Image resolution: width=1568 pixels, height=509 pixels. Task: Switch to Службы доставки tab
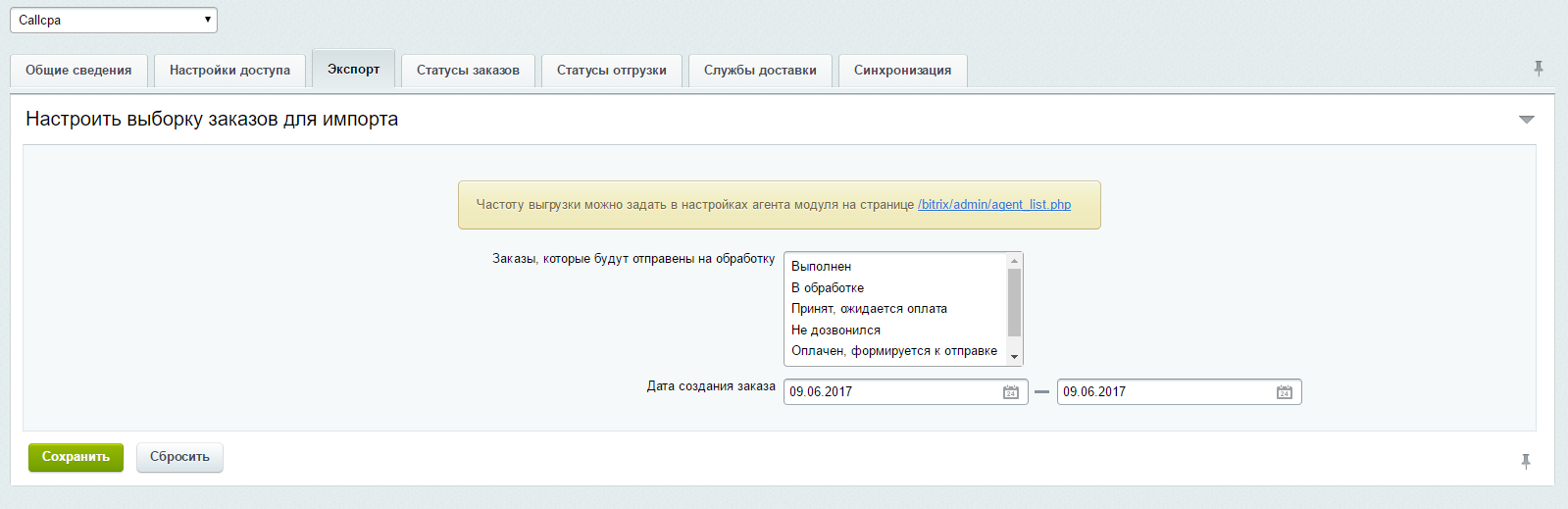click(x=760, y=71)
